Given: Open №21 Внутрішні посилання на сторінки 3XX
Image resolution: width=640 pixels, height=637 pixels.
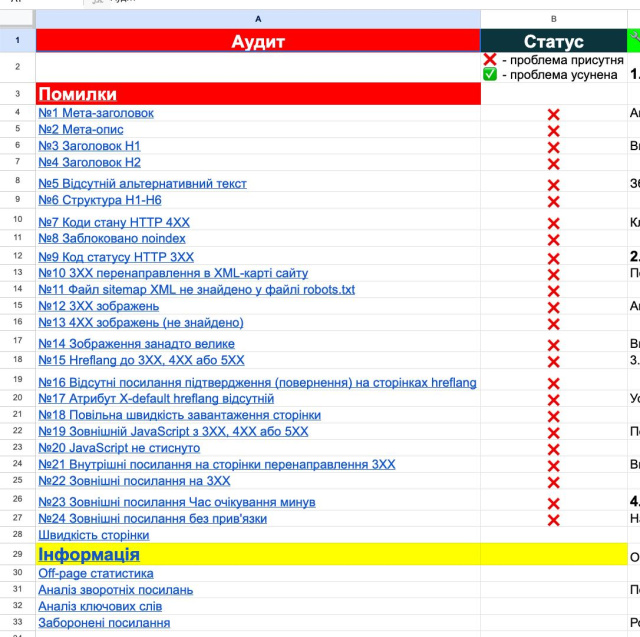Looking at the screenshot, I should tap(217, 464).
